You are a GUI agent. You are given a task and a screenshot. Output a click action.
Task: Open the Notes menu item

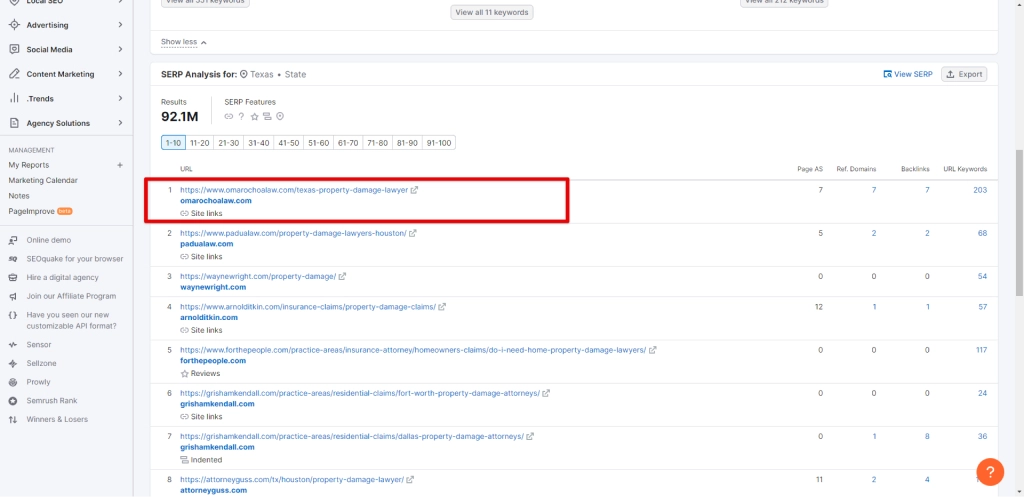pos(19,196)
